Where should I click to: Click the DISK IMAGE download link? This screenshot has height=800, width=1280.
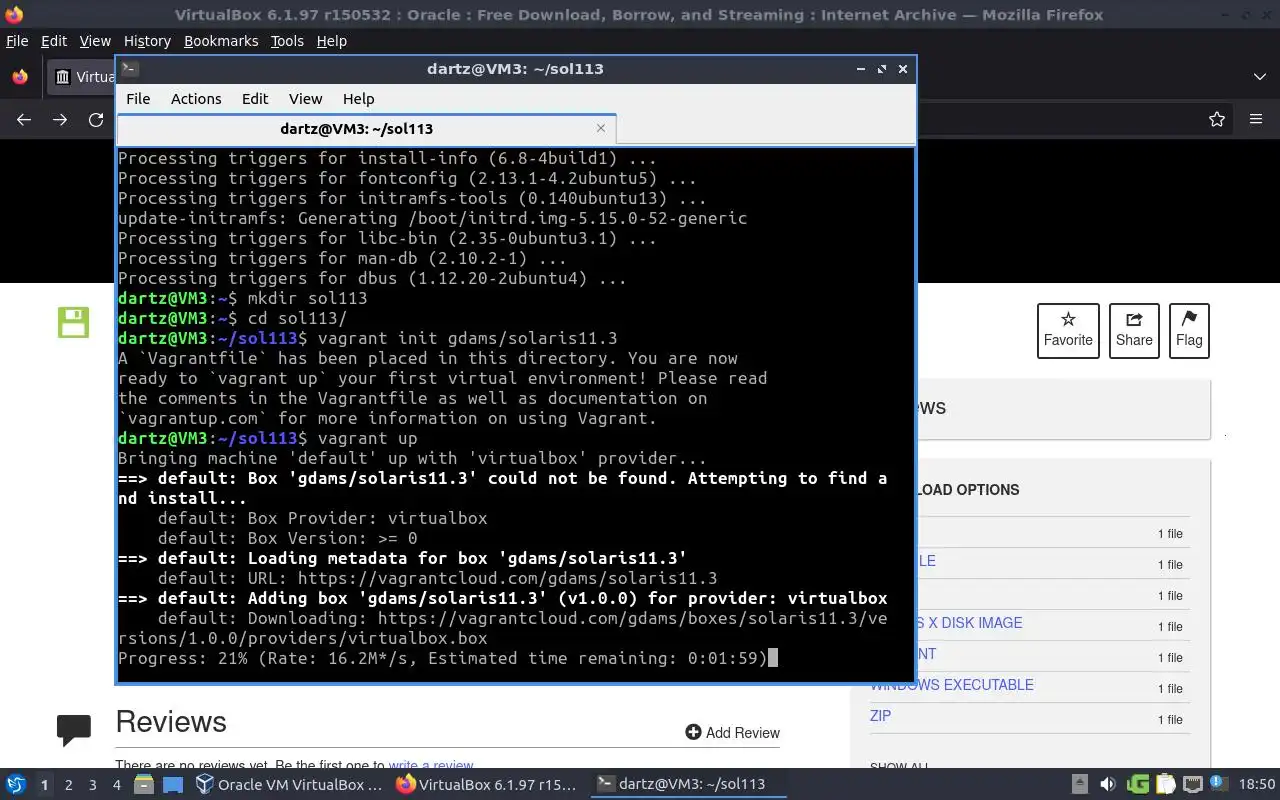tap(970, 623)
